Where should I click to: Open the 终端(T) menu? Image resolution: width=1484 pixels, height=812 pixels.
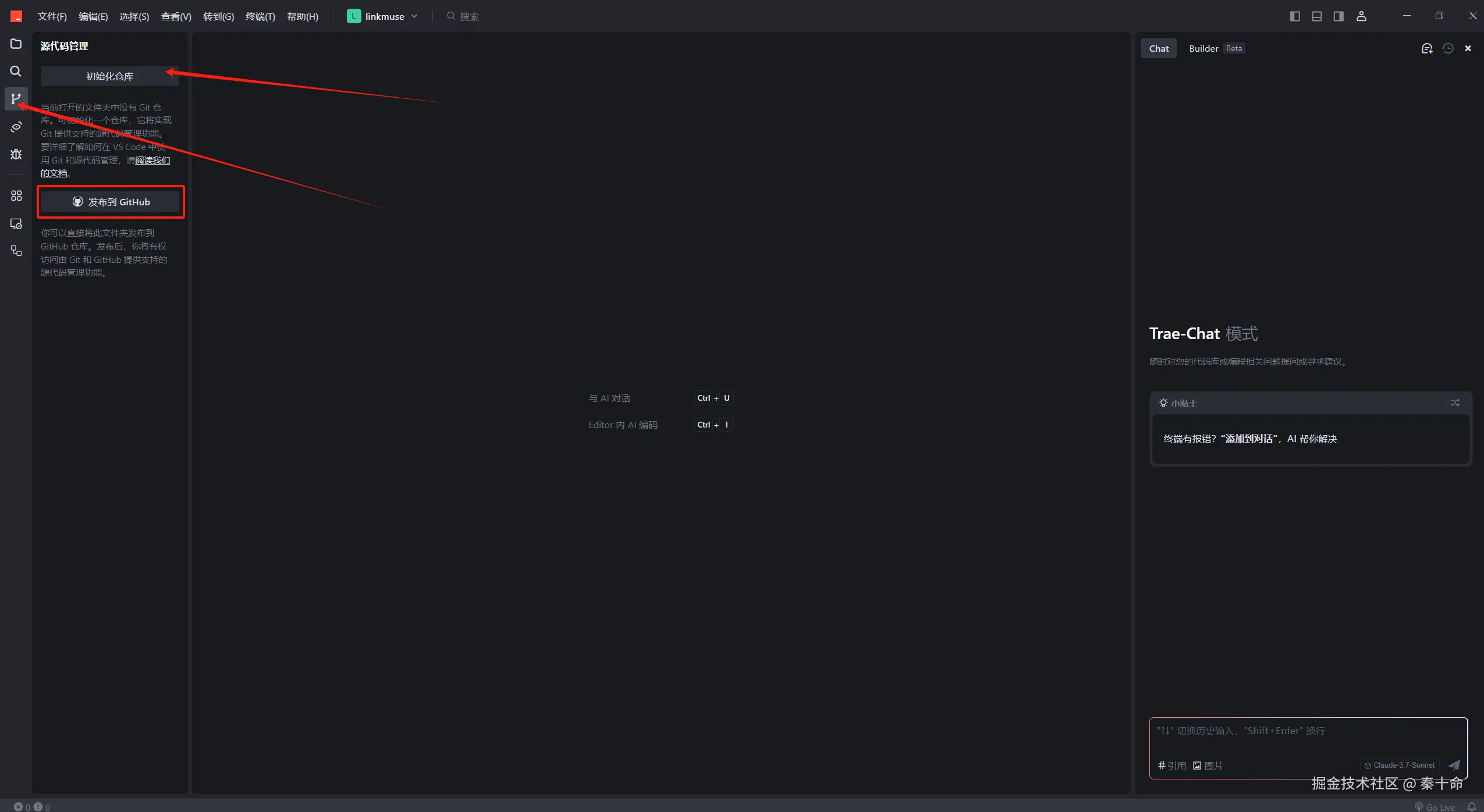pyautogui.click(x=260, y=16)
